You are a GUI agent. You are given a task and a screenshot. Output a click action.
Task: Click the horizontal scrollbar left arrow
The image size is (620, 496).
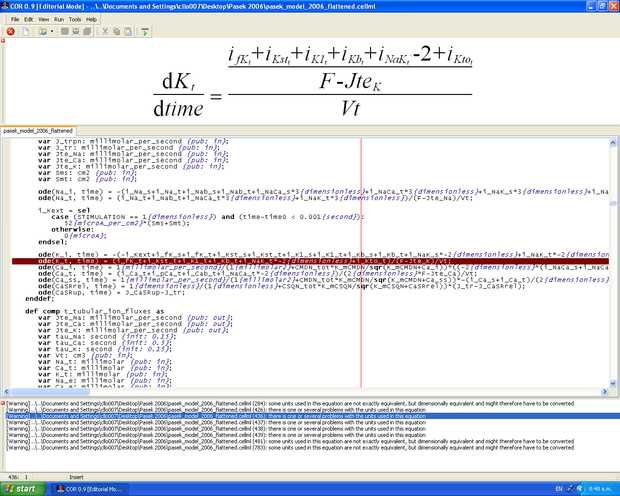[x=6, y=392]
